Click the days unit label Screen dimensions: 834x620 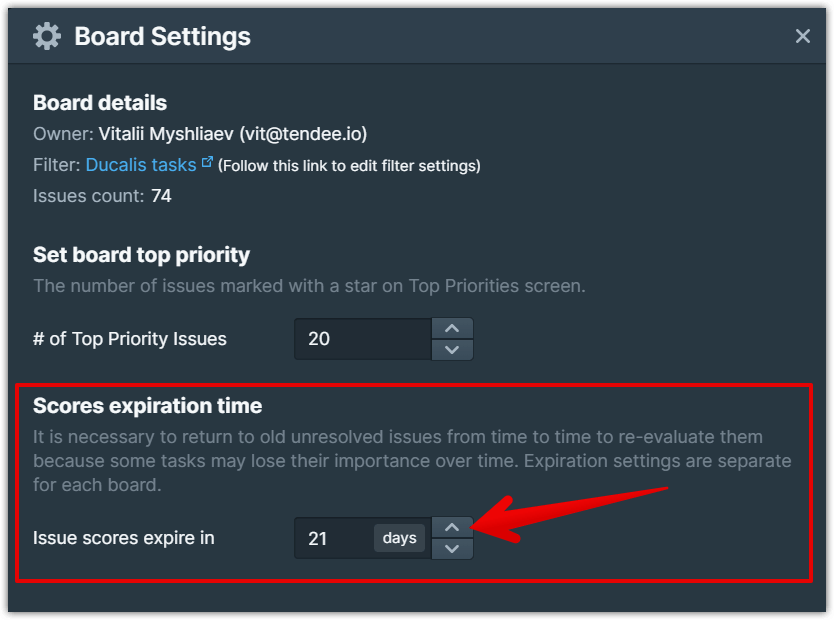(x=399, y=538)
